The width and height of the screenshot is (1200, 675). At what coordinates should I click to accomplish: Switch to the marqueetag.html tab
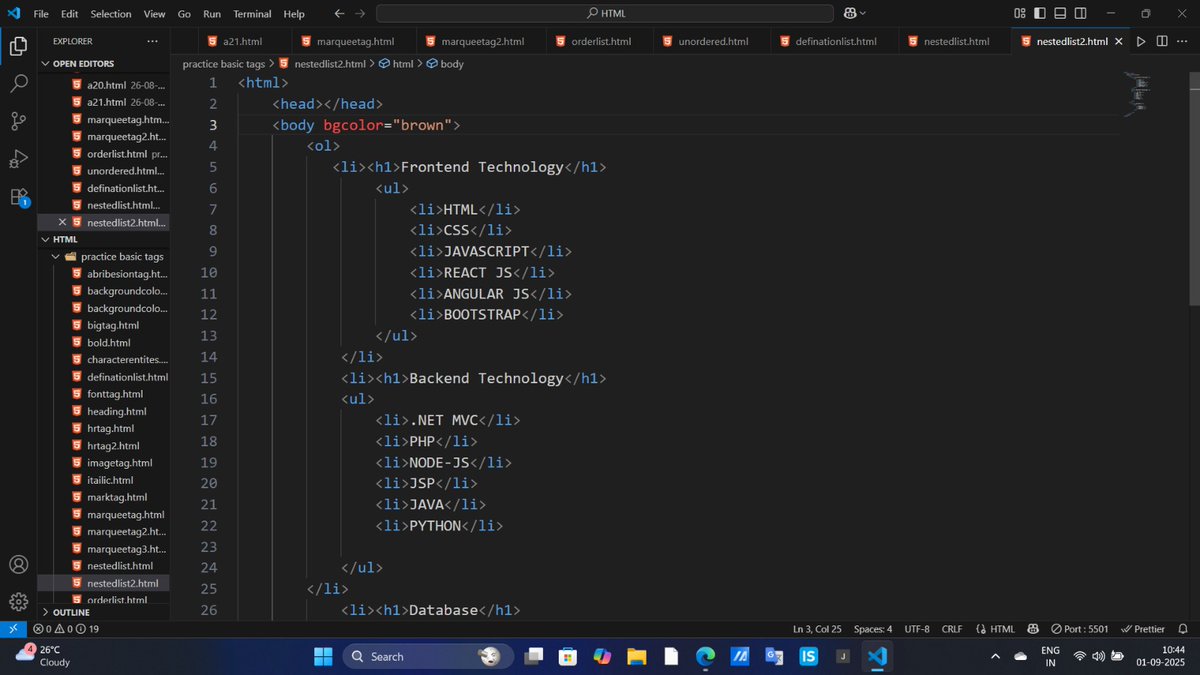tap(355, 41)
